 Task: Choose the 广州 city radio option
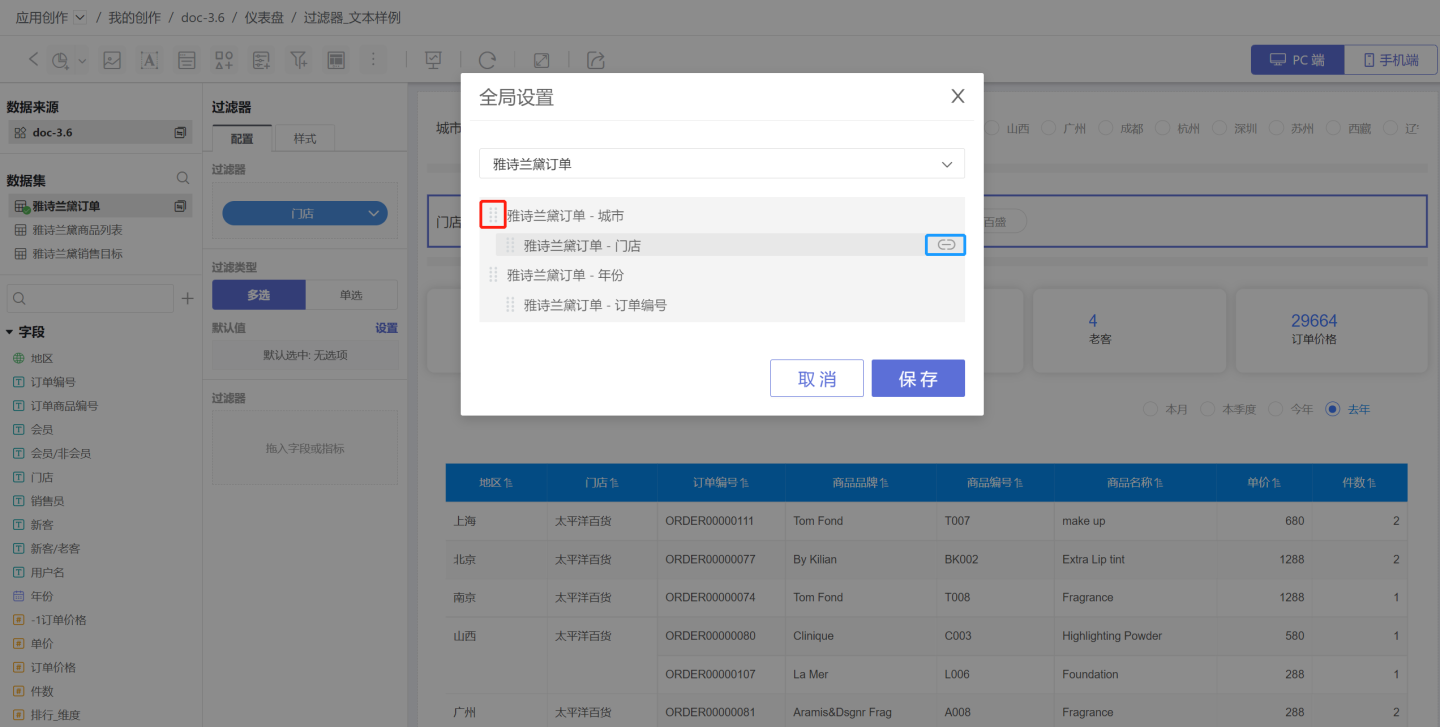click(1049, 128)
